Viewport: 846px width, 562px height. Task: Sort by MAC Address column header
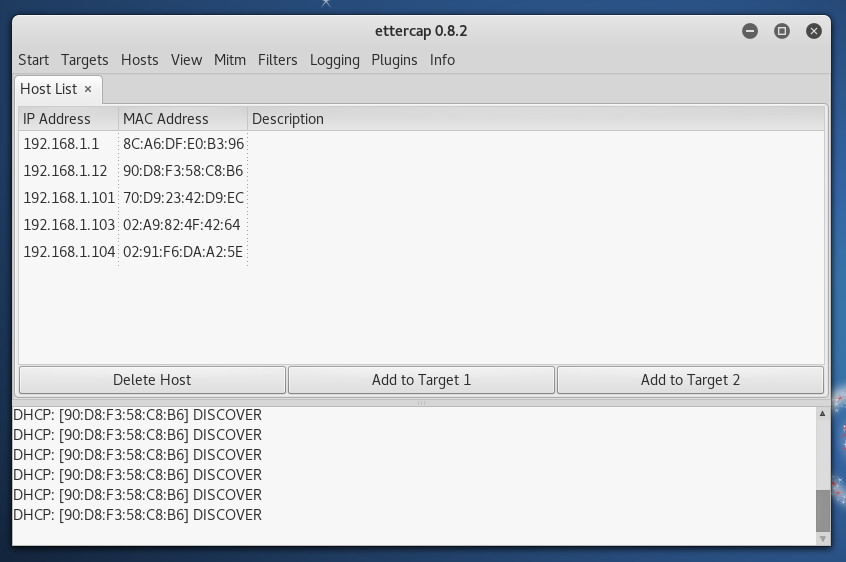click(183, 119)
